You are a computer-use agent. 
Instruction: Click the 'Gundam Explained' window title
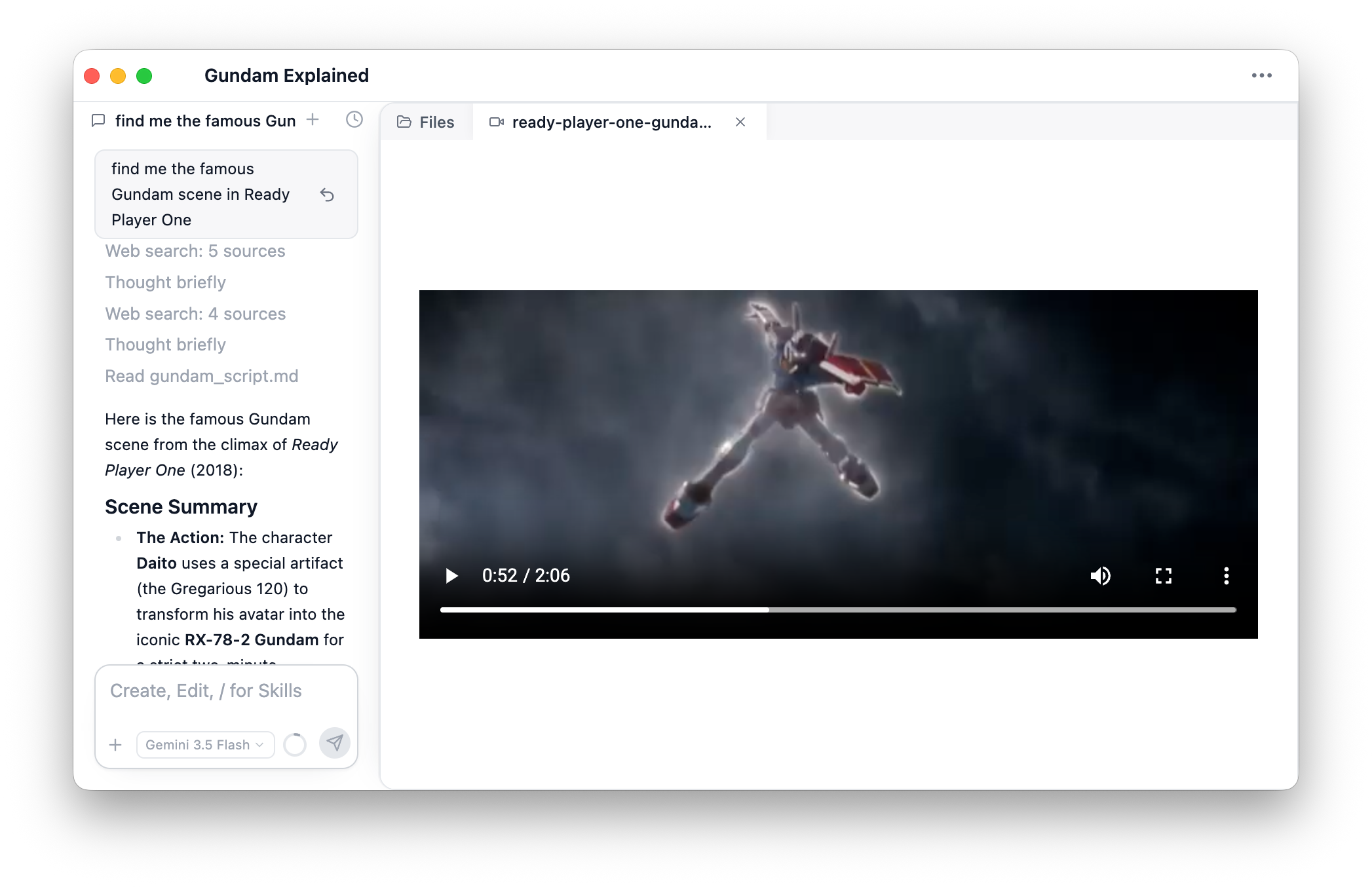[286, 75]
